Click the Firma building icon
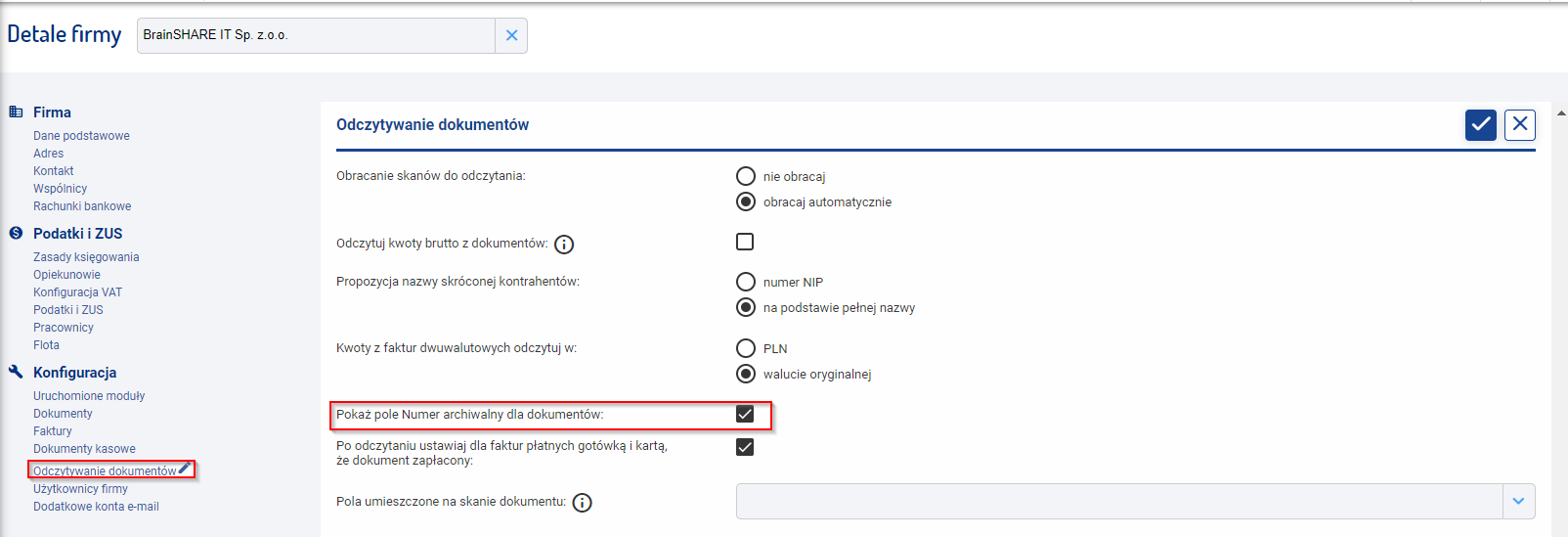The height and width of the screenshot is (537, 1568). coord(16,112)
